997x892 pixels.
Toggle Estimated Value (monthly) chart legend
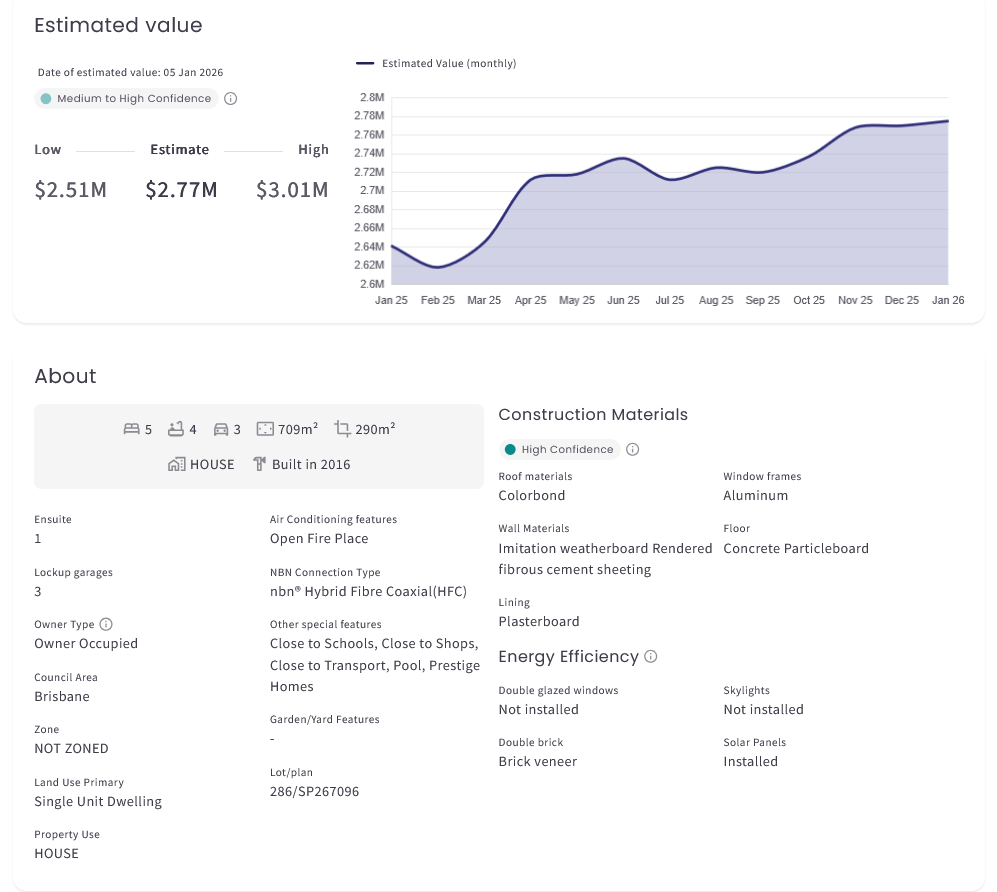click(436, 63)
